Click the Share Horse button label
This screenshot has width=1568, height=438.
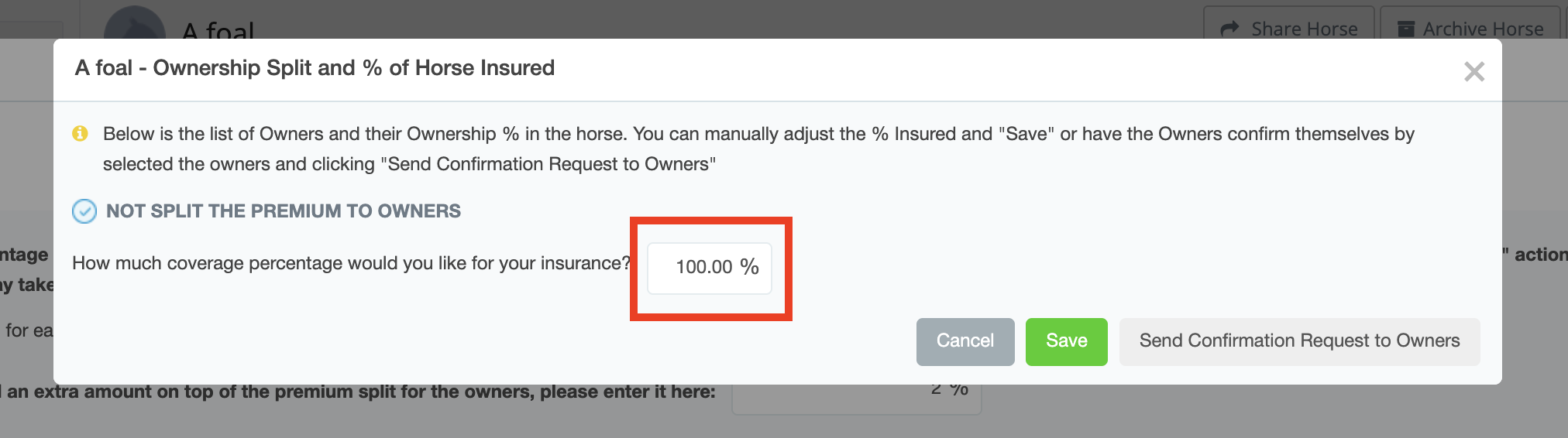click(1304, 29)
